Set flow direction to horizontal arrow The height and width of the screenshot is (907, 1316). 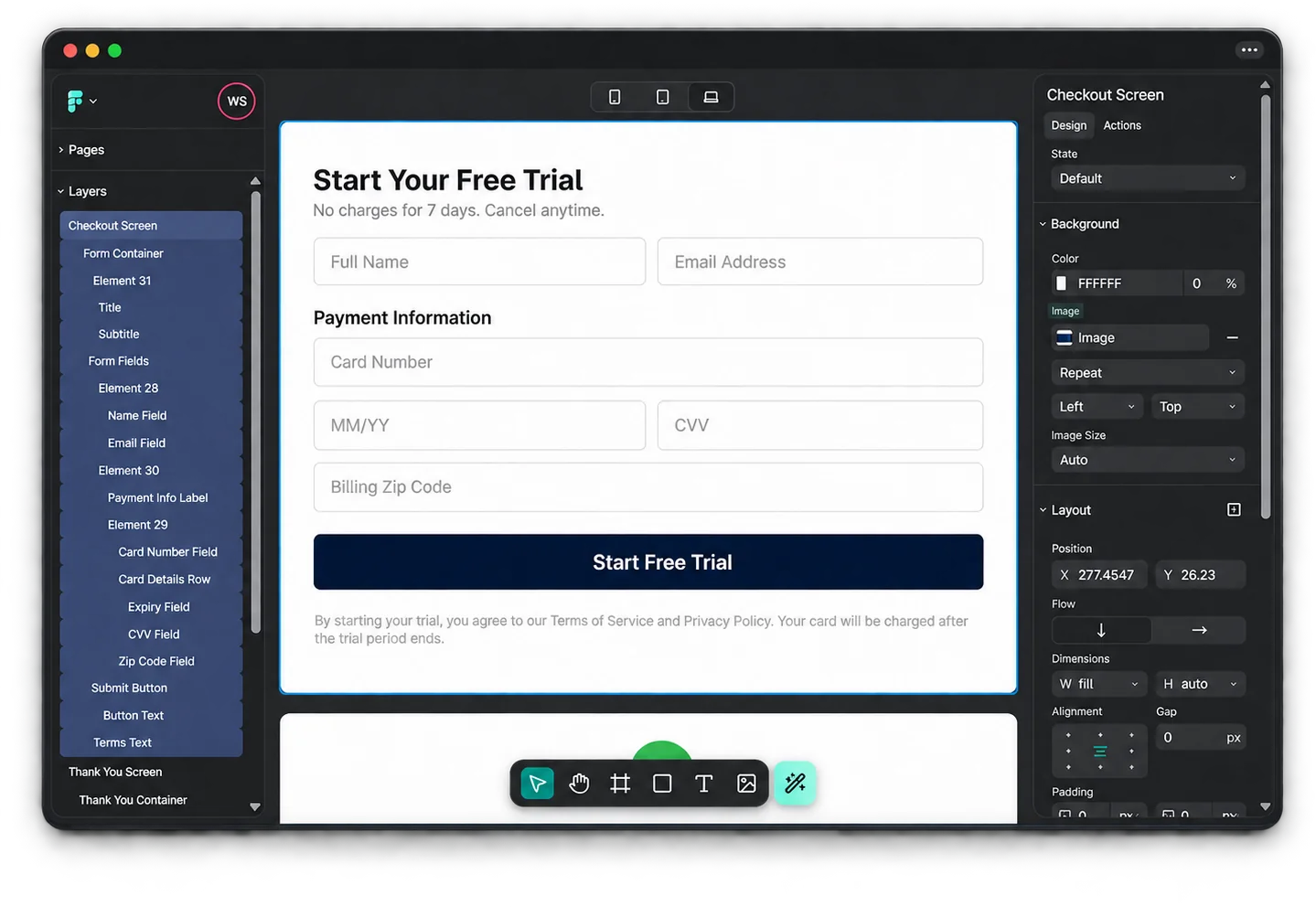1199,630
